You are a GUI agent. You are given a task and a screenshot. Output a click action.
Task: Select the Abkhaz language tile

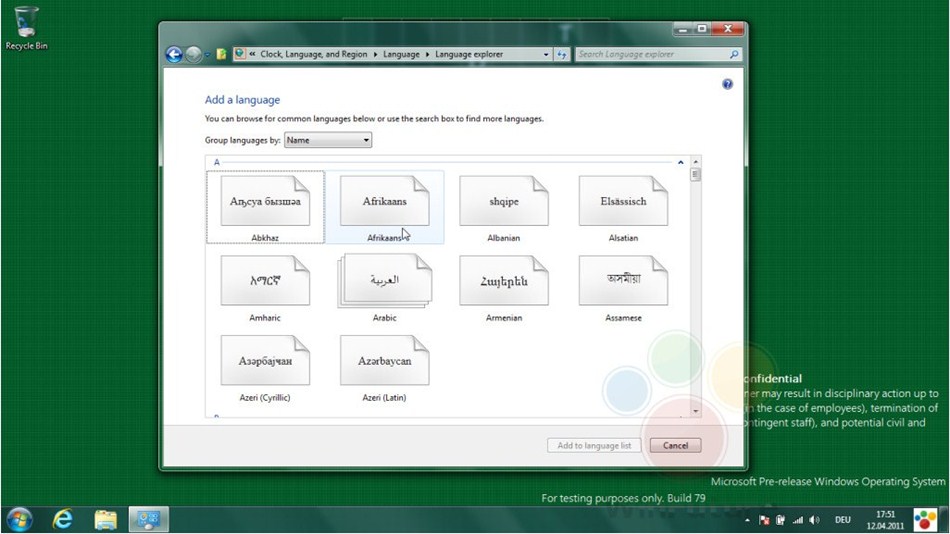[265, 207]
